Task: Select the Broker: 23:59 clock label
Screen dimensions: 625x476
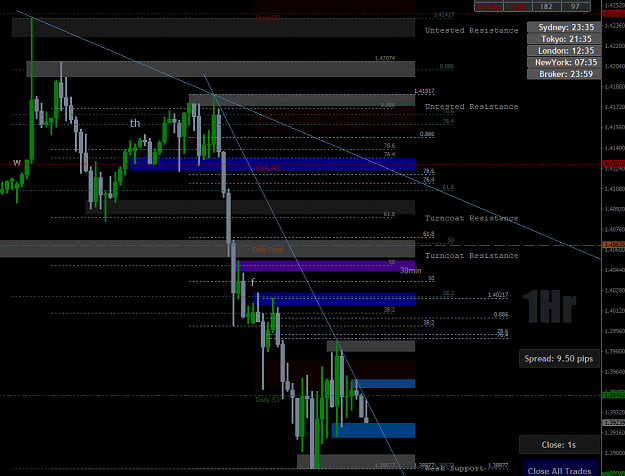Action: (564, 74)
